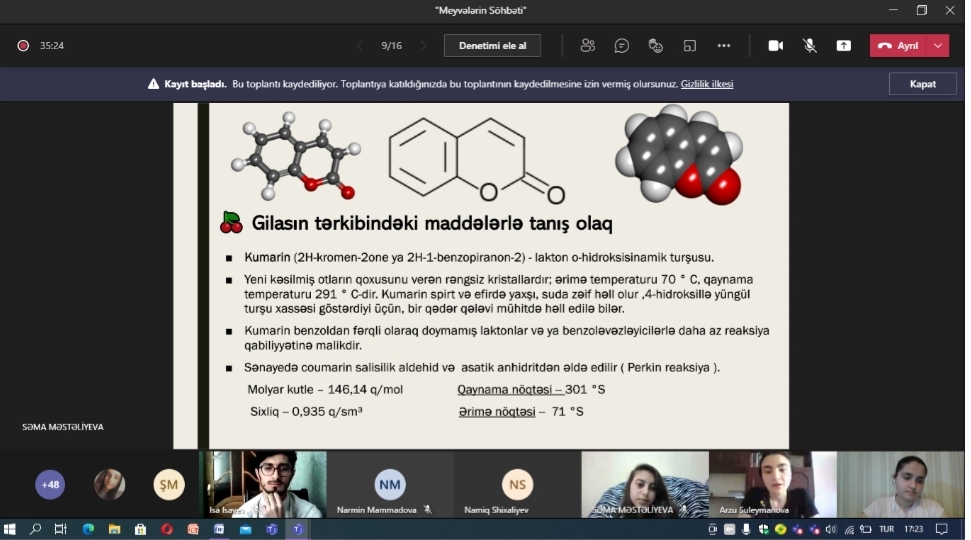Leave the meeting with Ayrıl button
Image resolution: width=971 pixels, height=540 pixels.
pos(898,46)
